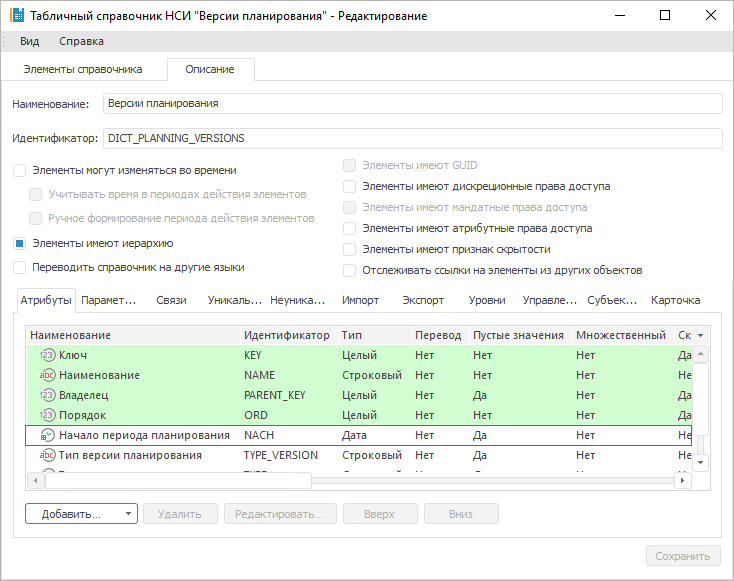
Task: Click the Идентификатор input field
Action: click(411, 138)
